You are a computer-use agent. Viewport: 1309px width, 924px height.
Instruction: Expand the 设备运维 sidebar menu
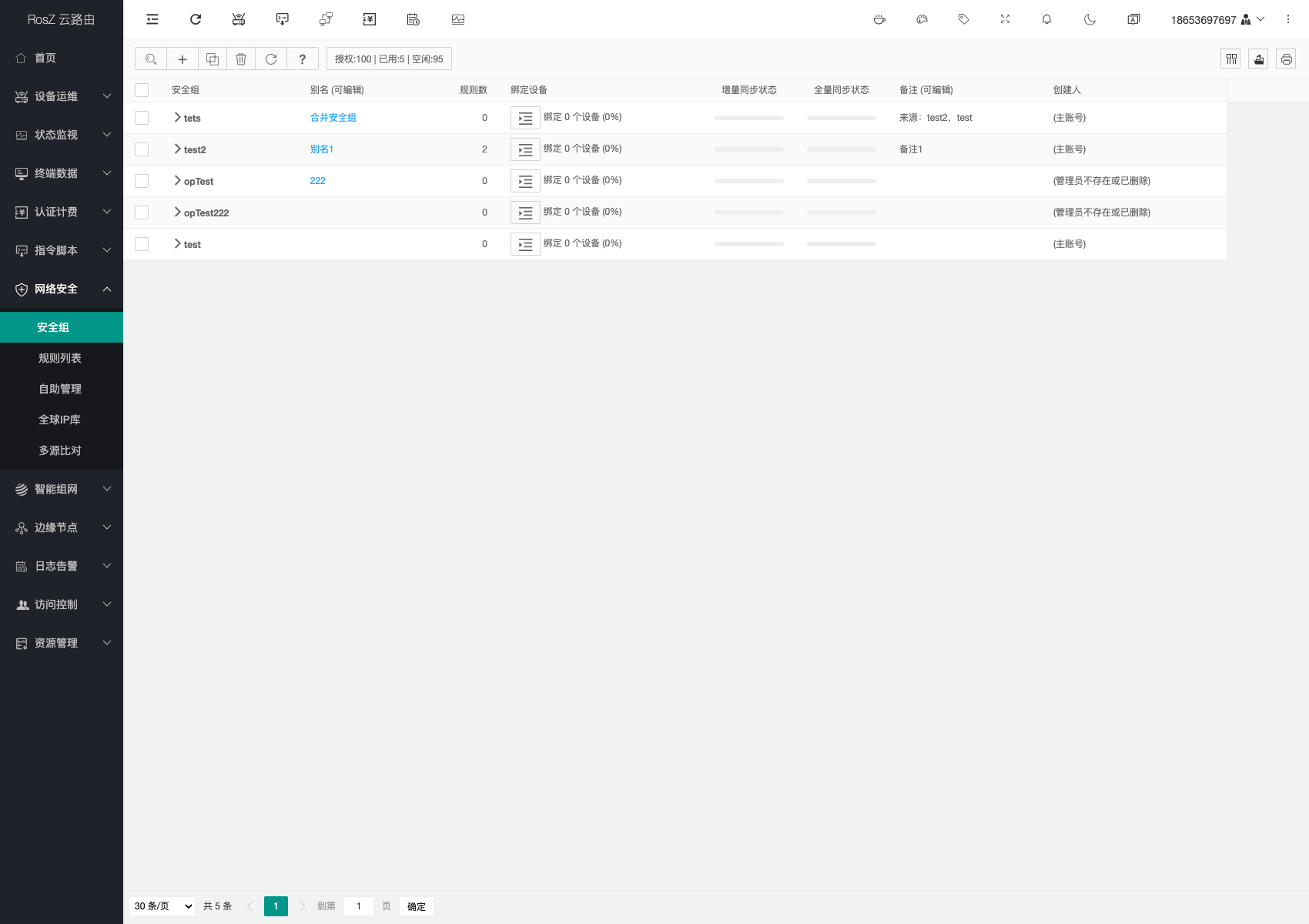(x=62, y=96)
